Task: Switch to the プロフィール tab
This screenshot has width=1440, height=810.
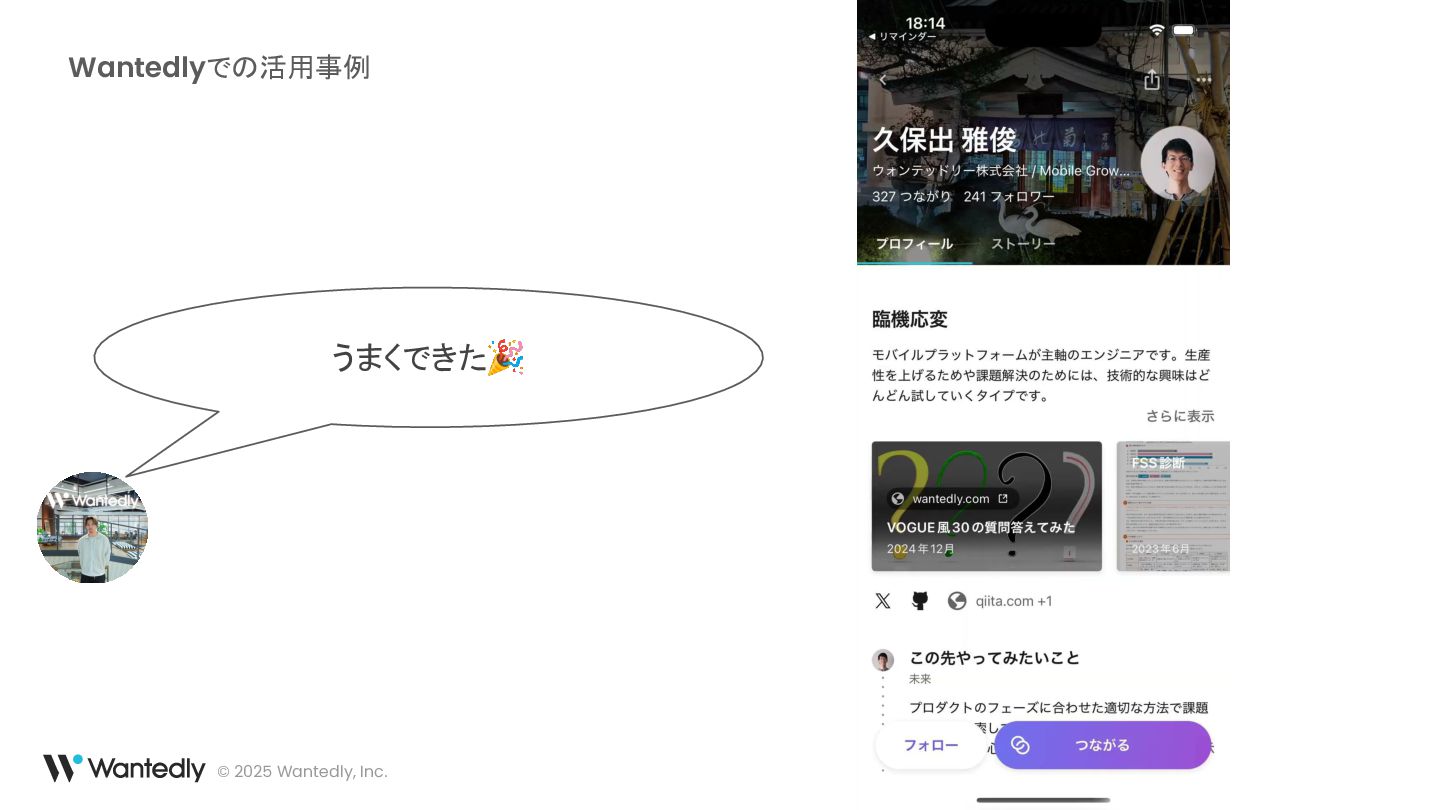Action: [914, 244]
